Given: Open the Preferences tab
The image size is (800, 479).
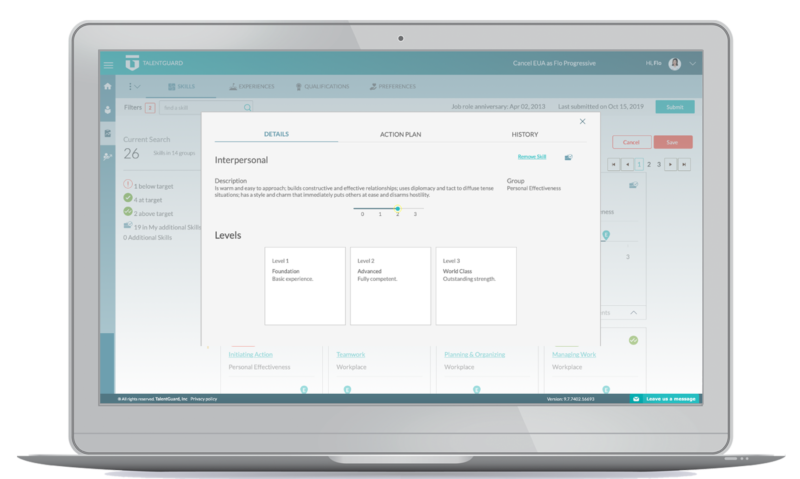Looking at the screenshot, I should point(393,87).
